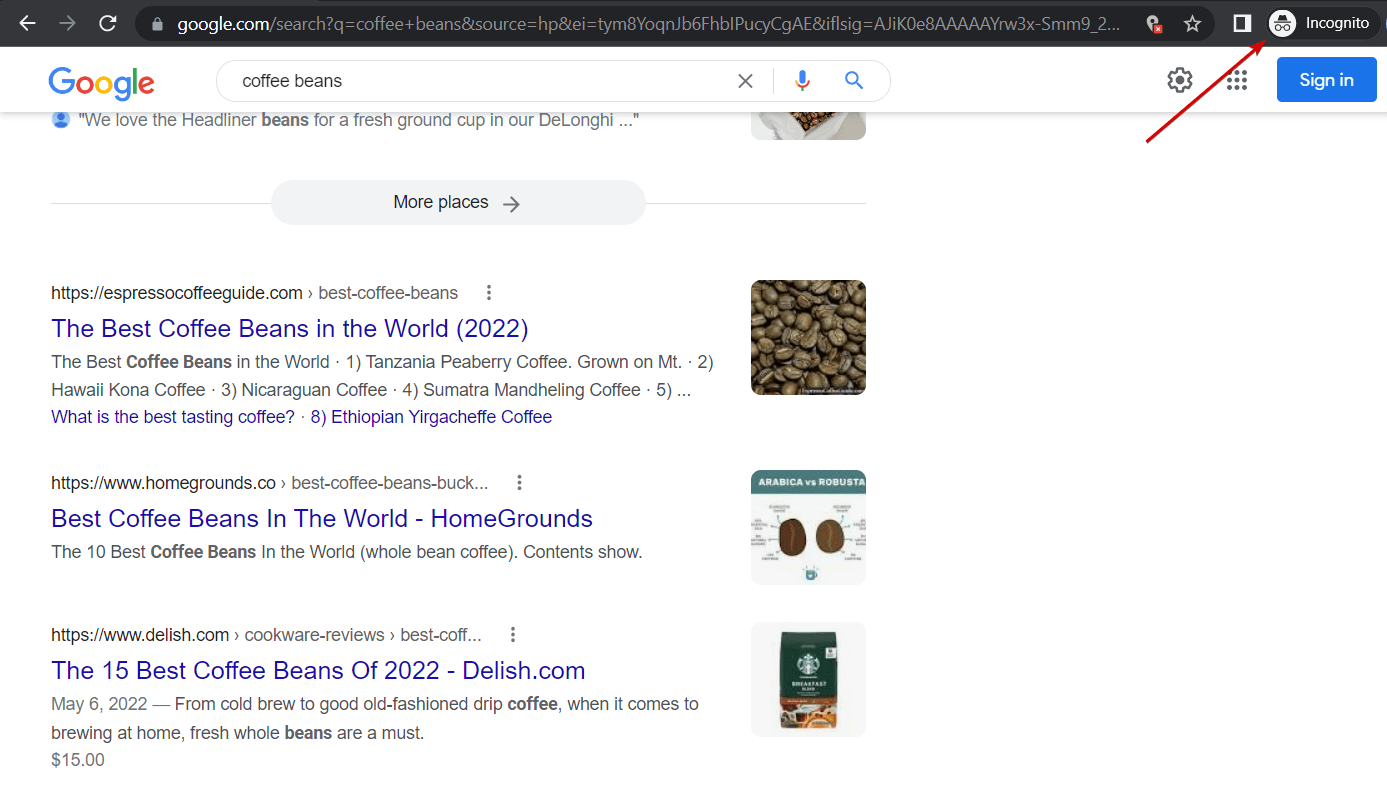Open the three-dot menu on the HomeGrounds result

pyautogui.click(x=519, y=482)
